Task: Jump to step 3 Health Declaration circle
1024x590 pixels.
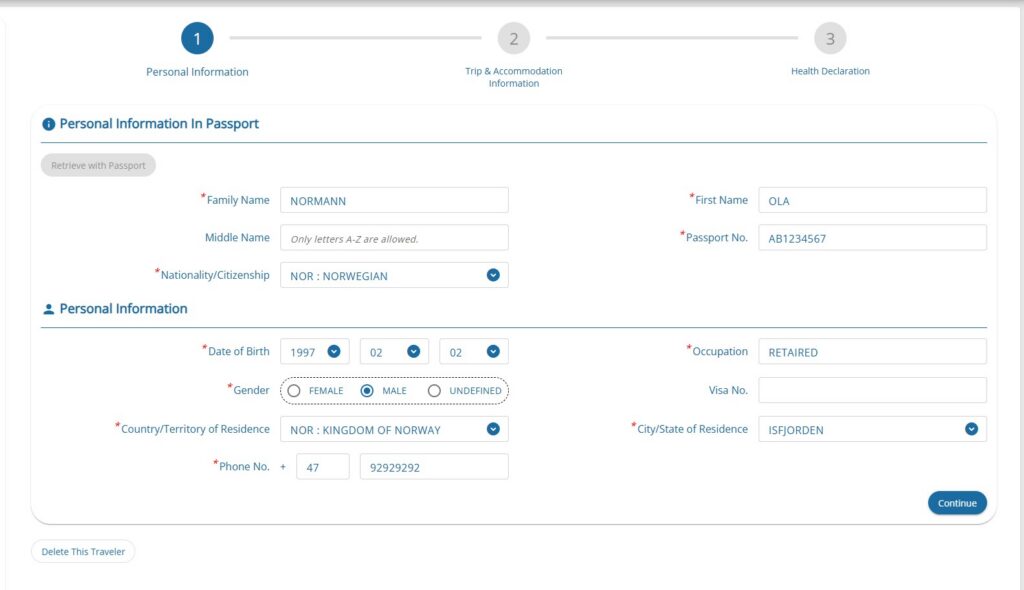Action: (x=830, y=39)
